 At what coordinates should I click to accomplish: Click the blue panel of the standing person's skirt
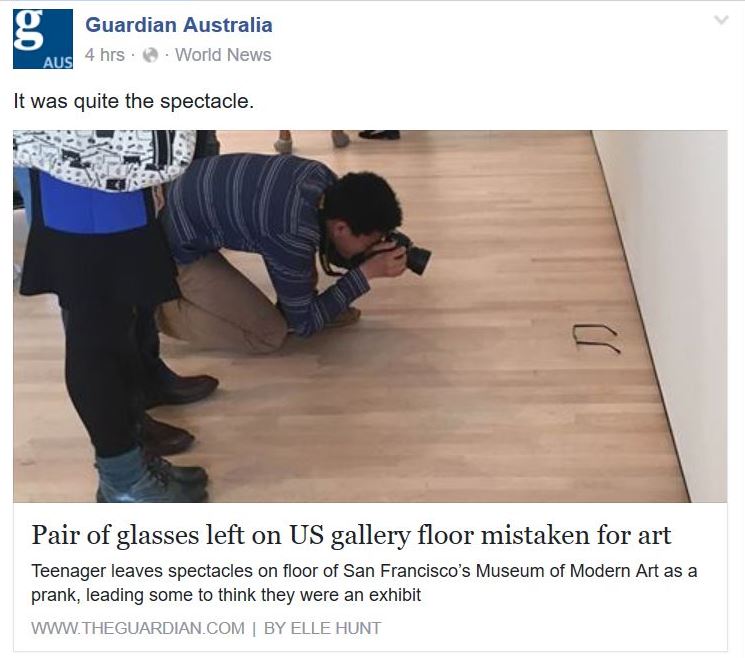pos(93,204)
